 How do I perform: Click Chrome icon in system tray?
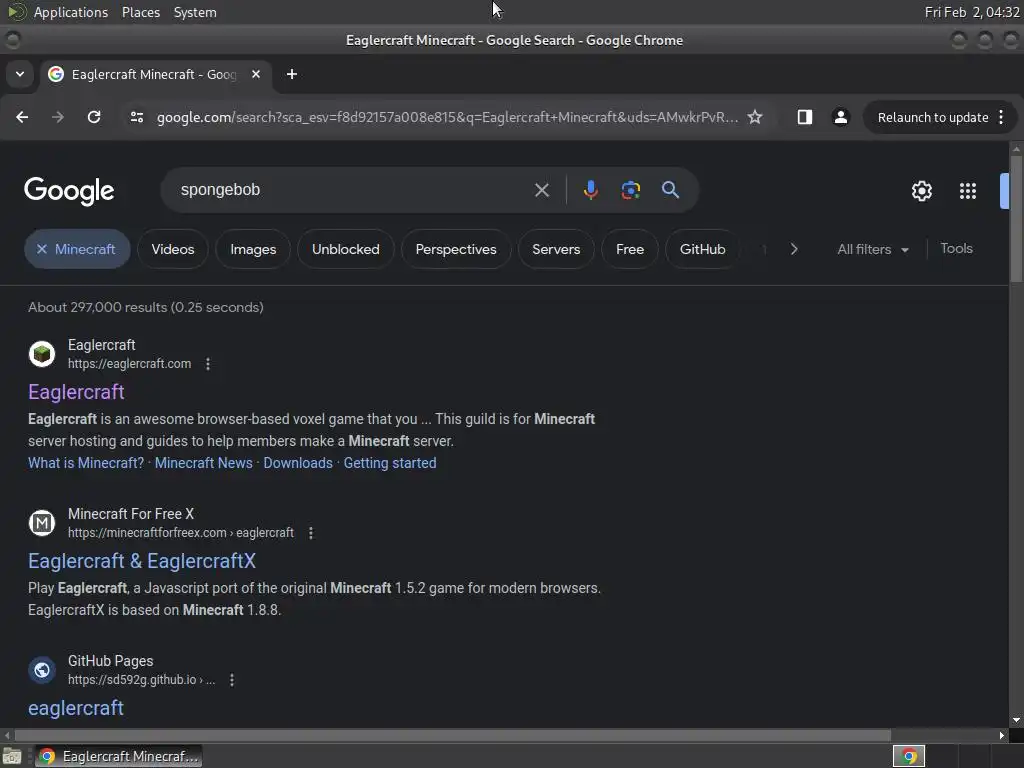pyautogui.click(x=909, y=756)
